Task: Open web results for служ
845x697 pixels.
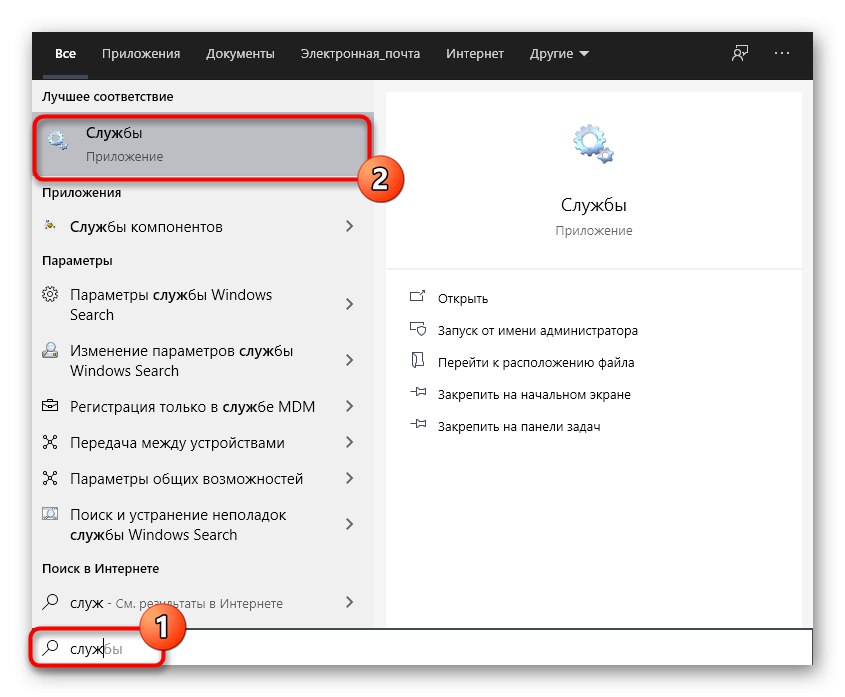Action: [x=203, y=603]
